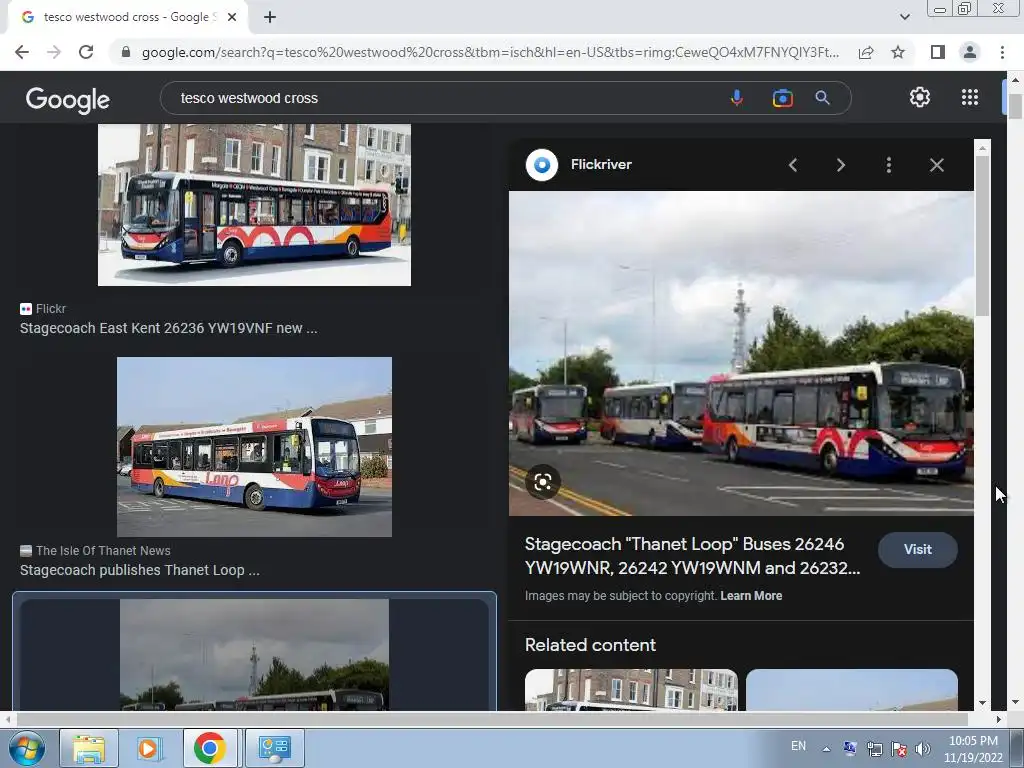This screenshot has height=768, width=1024.
Task: Click the Visit button
Action: [918, 549]
